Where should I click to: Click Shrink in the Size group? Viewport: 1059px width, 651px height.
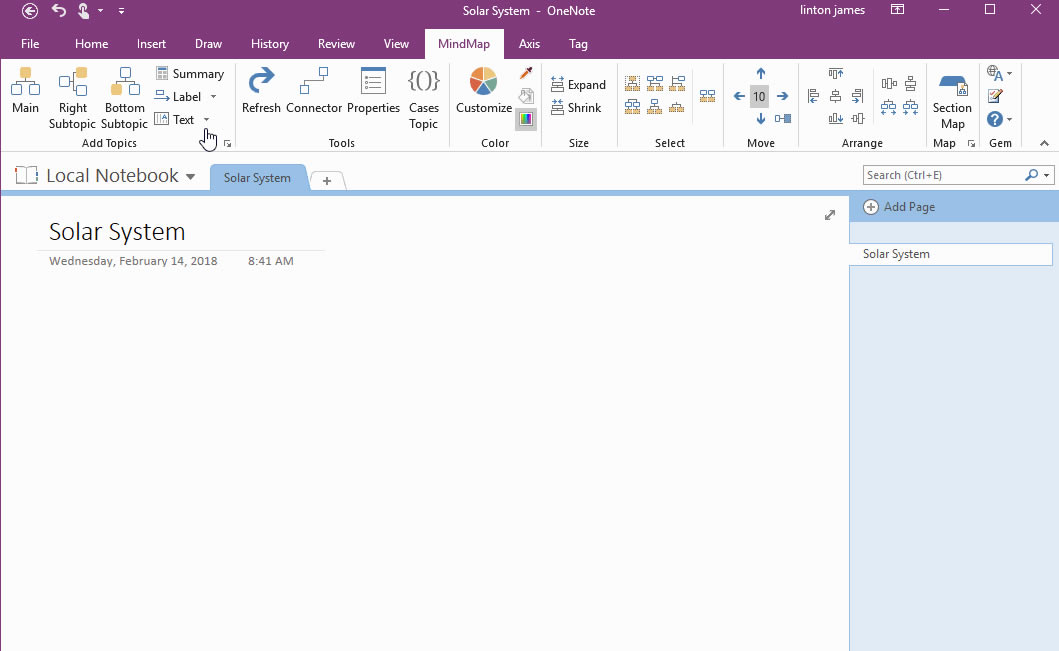[x=578, y=107]
